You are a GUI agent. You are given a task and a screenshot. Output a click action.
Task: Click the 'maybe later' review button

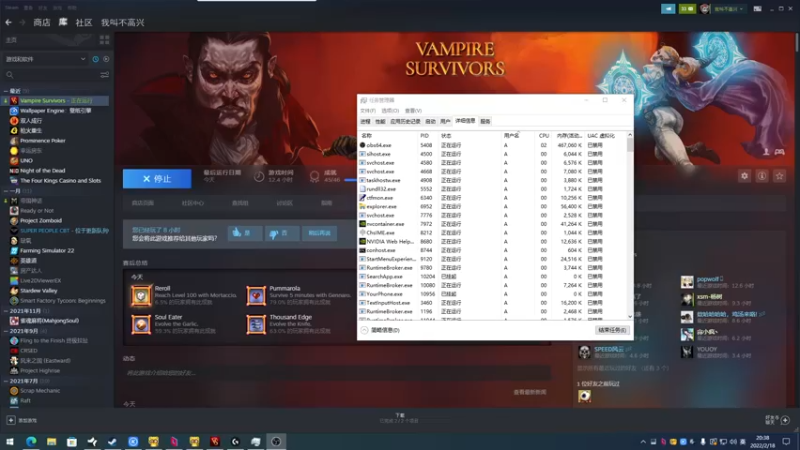[x=319, y=233]
